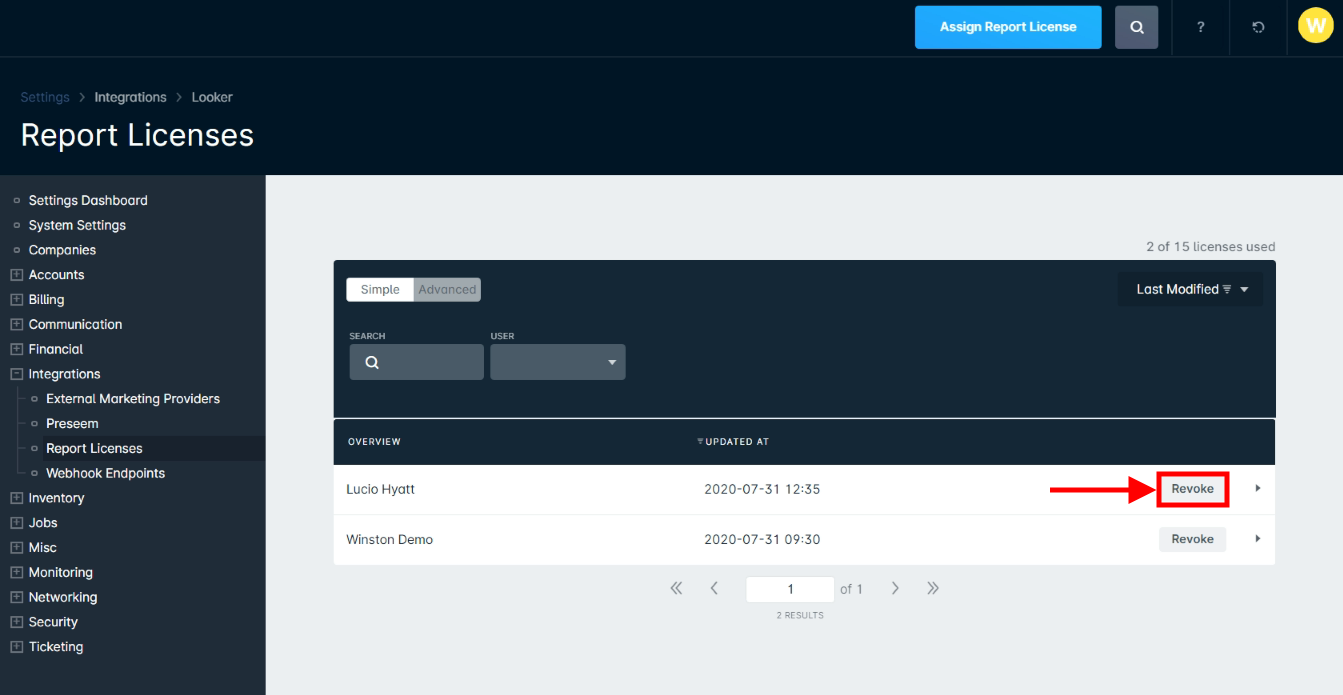Screen dimensions: 1343x695
Task: Expand the Misc tree node
Action: click(16, 548)
